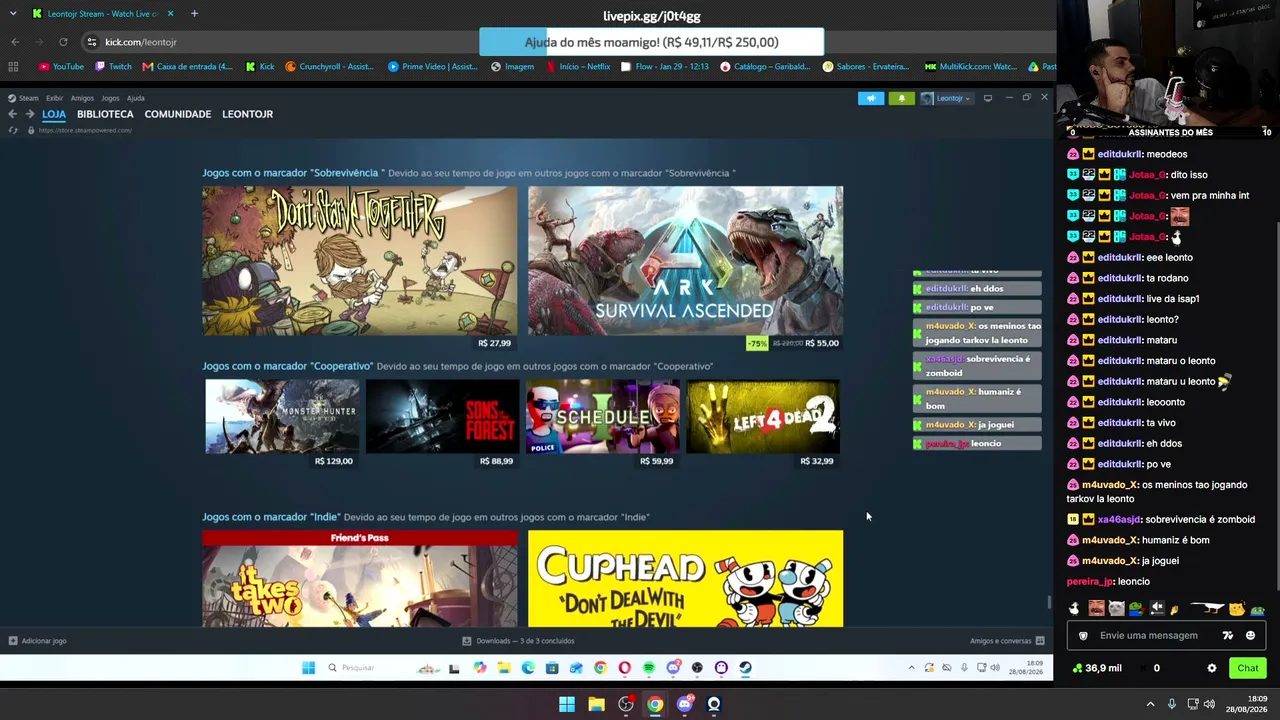Open the Steam Downloads manager icon
The image size is (1280, 720).
pyautogui.click(x=466, y=641)
